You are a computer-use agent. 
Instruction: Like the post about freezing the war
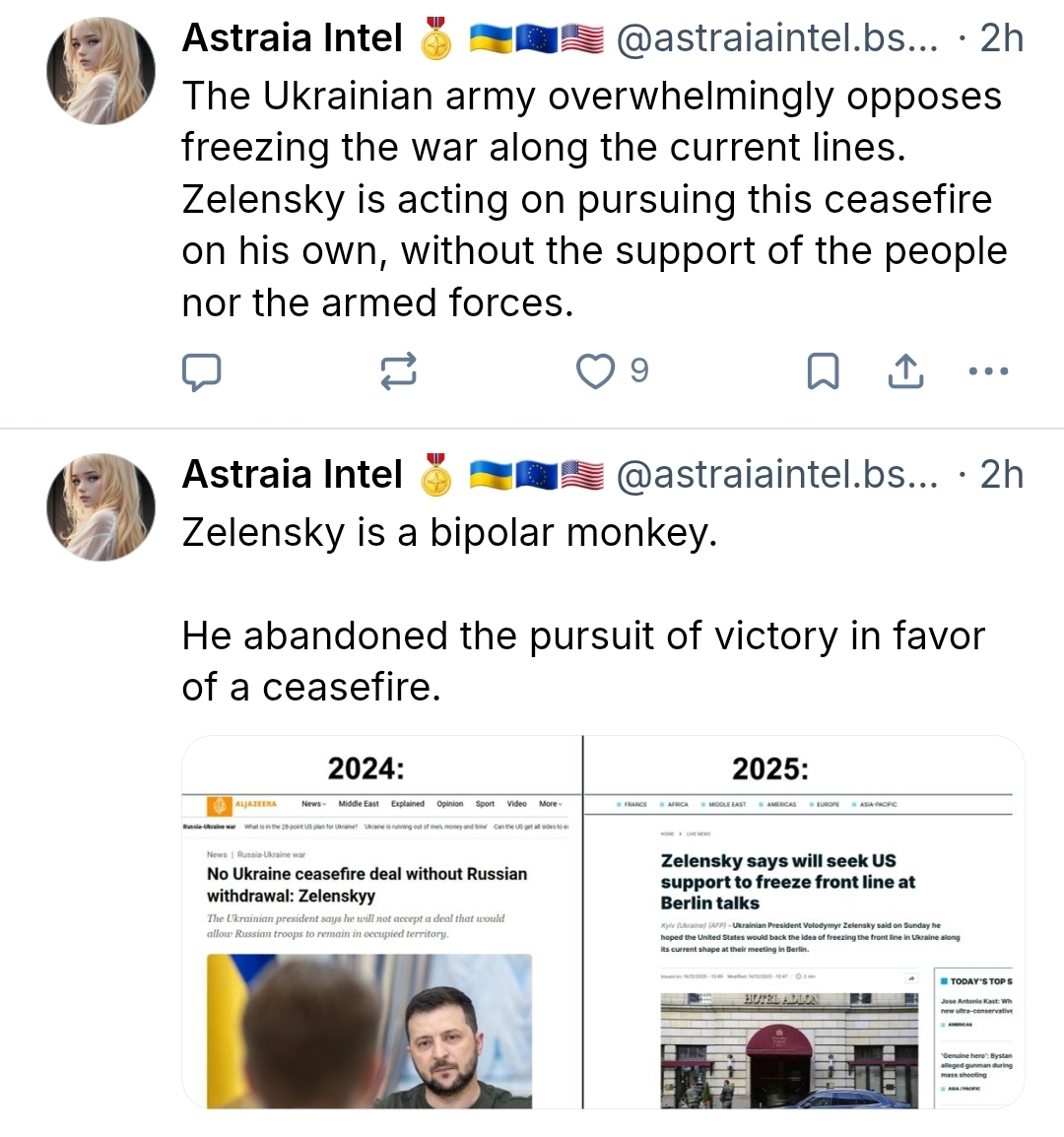595,371
